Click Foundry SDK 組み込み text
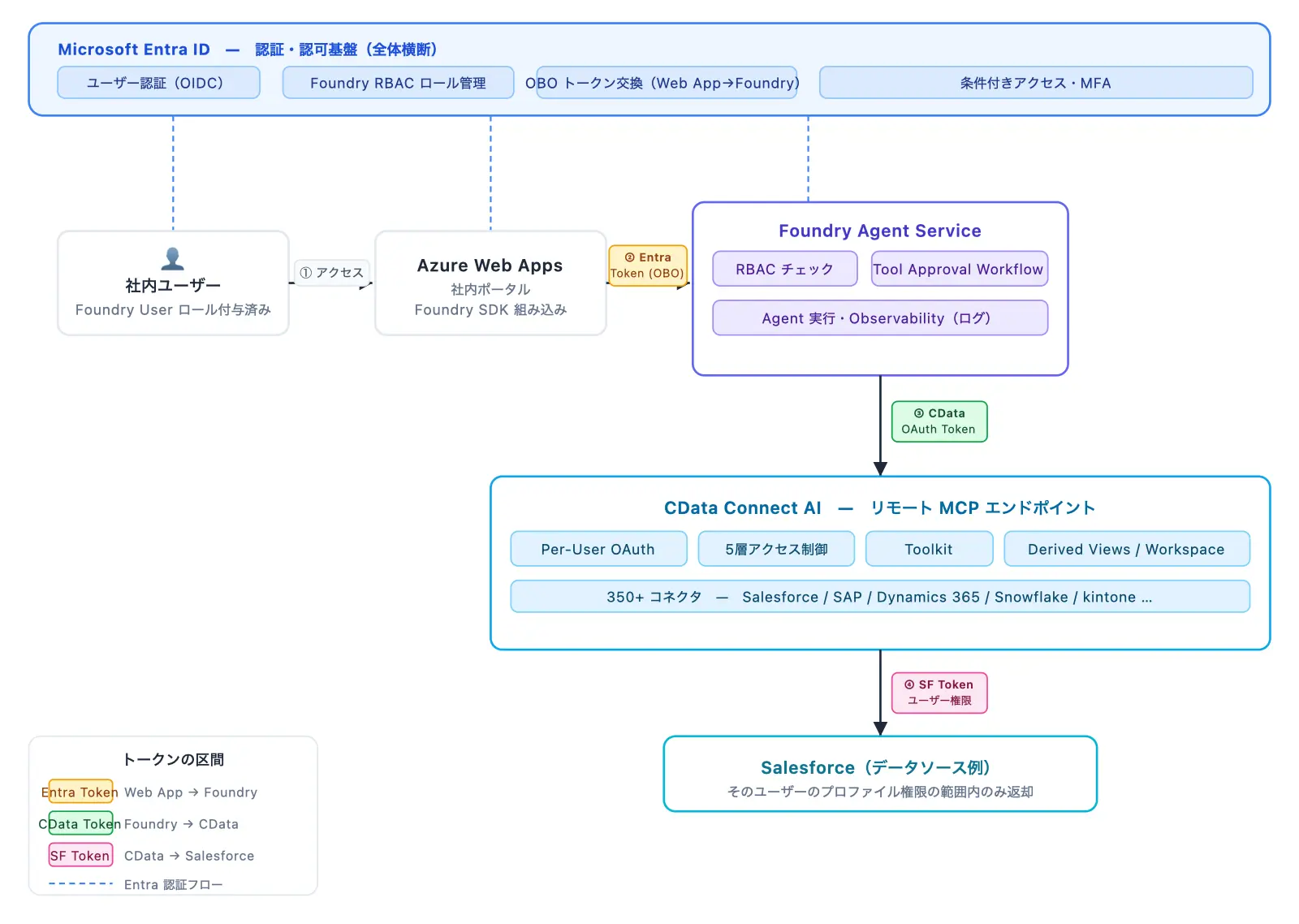This screenshot has width=1299, height=924. click(490, 309)
